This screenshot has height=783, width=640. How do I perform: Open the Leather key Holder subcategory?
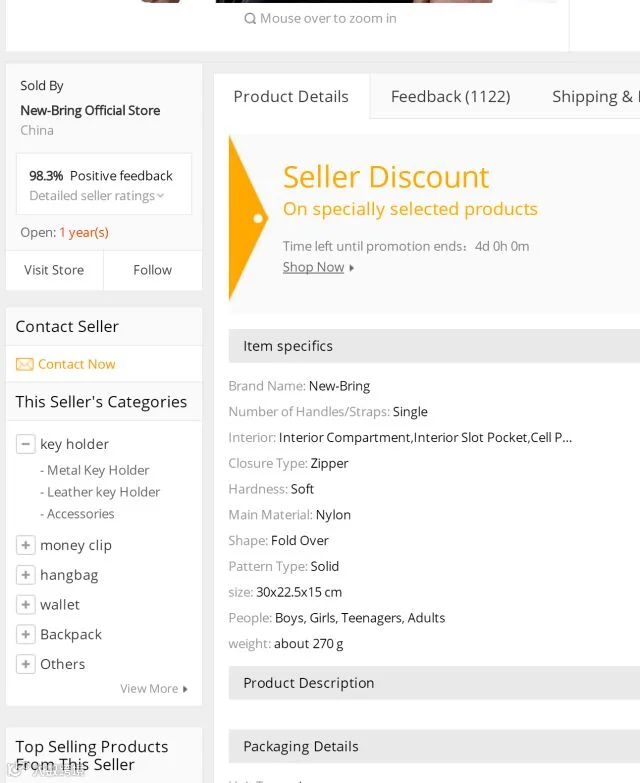pos(100,492)
